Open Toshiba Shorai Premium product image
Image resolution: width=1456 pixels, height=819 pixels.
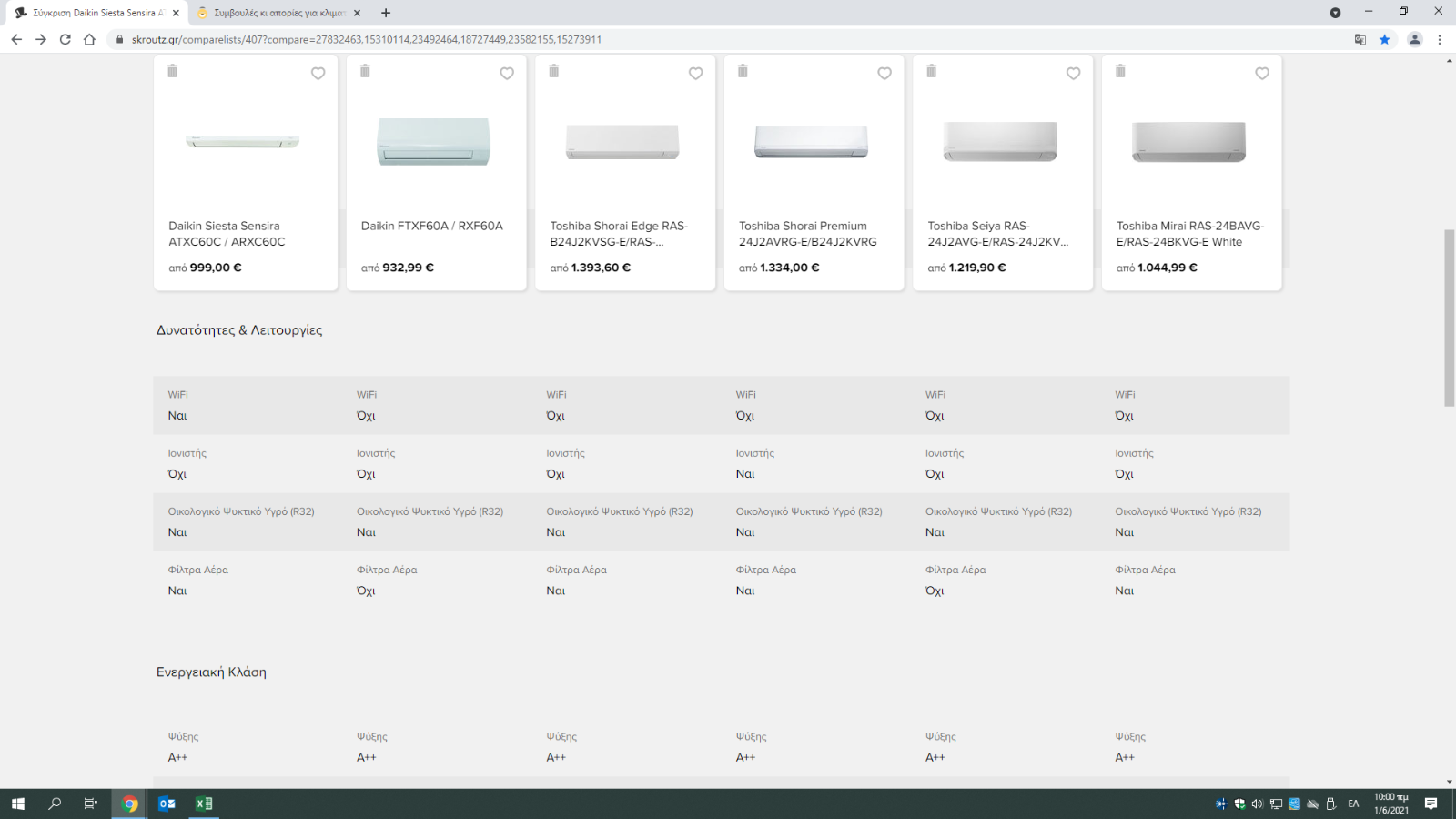click(x=812, y=142)
